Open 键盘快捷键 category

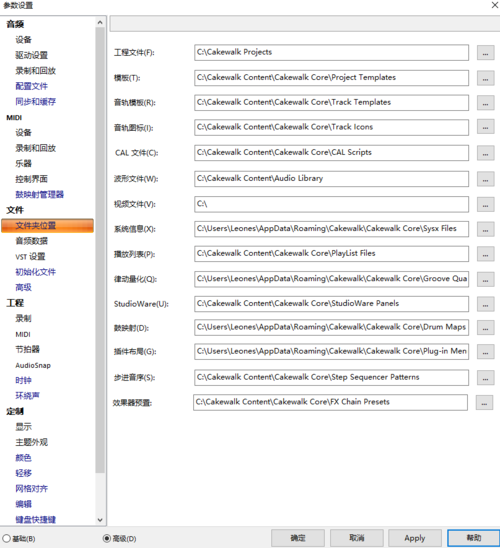pyautogui.click(x=36, y=520)
